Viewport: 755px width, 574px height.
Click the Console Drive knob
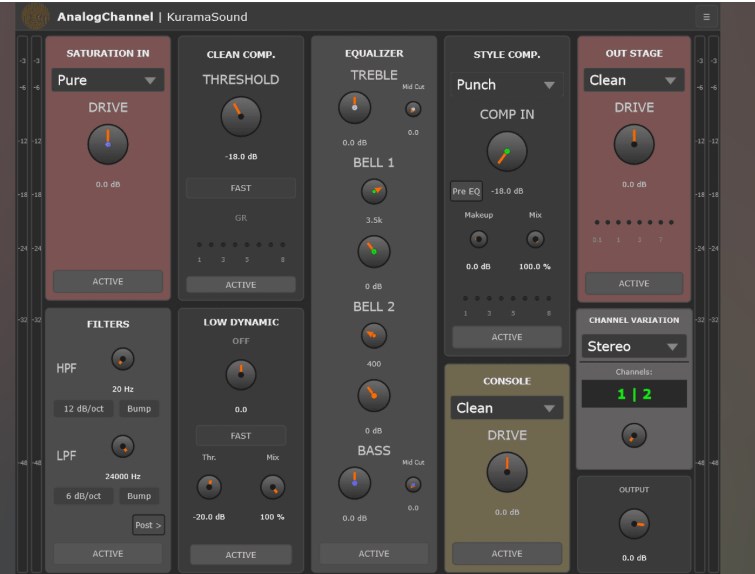pos(506,472)
